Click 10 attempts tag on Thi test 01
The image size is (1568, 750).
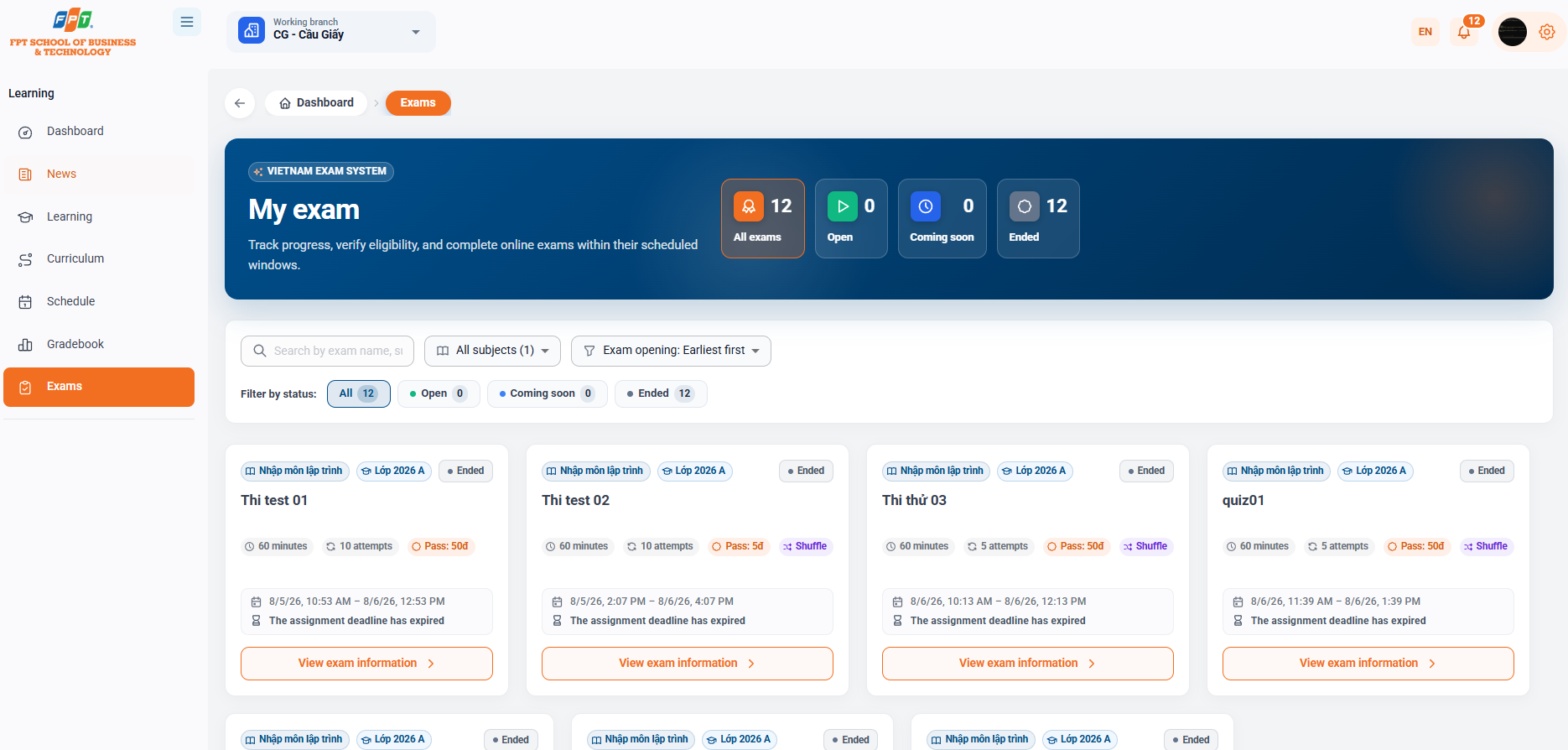(359, 547)
